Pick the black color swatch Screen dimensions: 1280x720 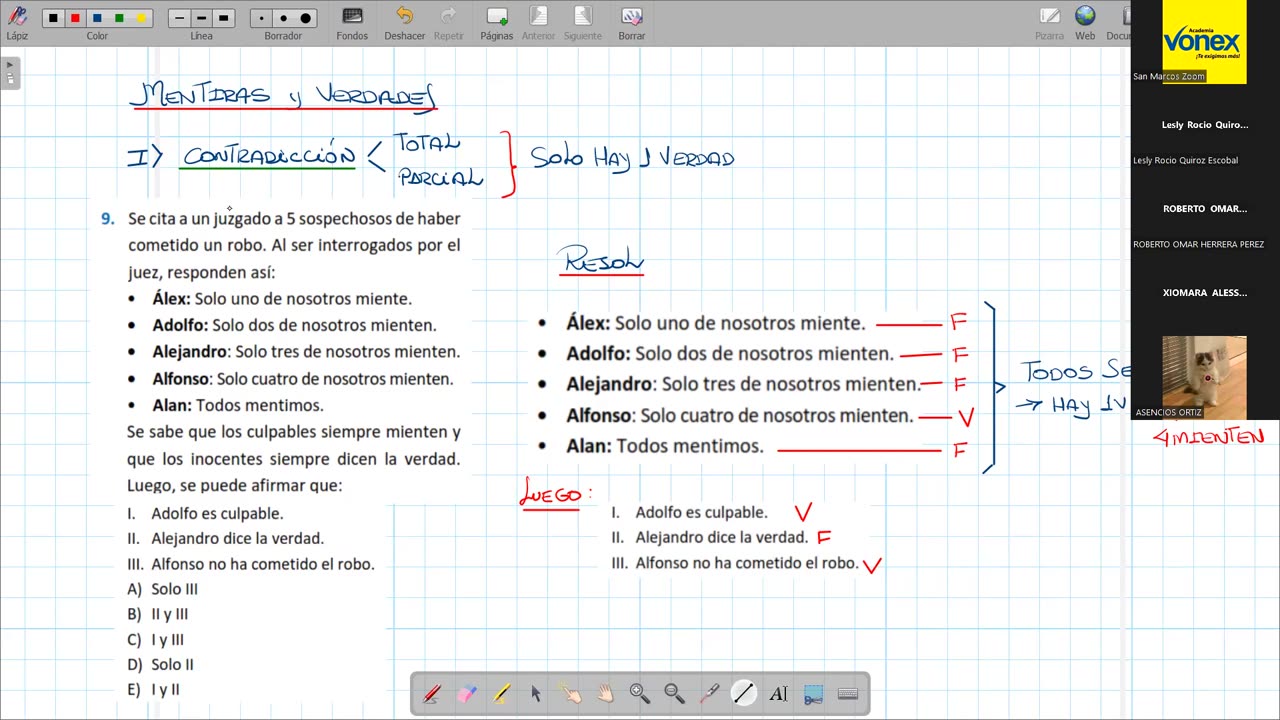pyautogui.click(x=53, y=18)
